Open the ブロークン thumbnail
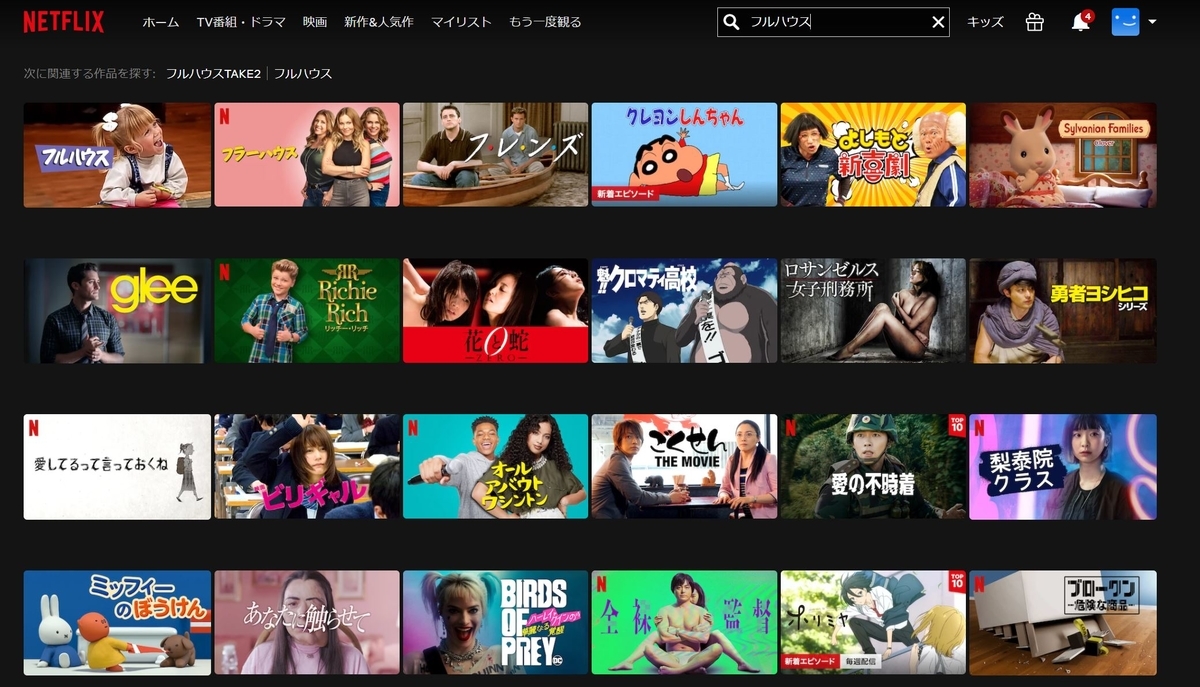The height and width of the screenshot is (687, 1200). tap(1062, 623)
